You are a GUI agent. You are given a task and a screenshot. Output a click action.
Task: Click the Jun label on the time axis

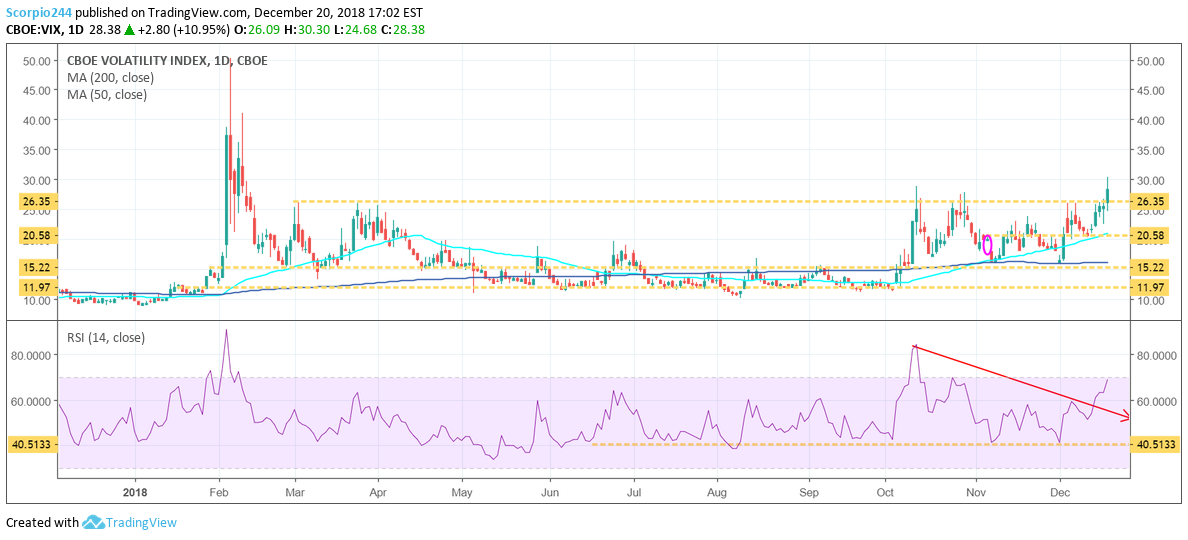pos(549,492)
